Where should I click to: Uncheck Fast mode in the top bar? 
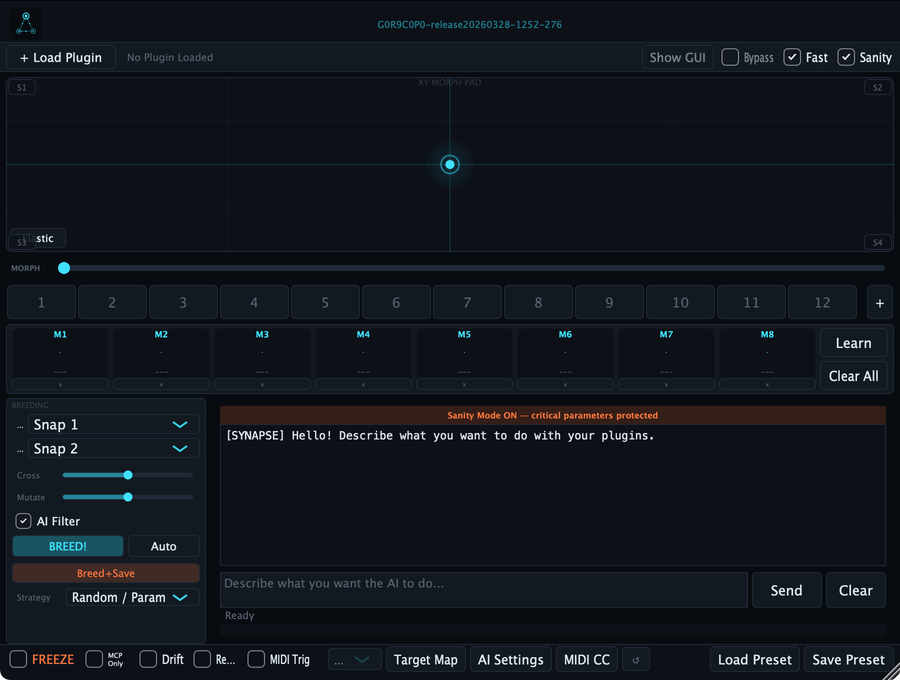pos(793,57)
